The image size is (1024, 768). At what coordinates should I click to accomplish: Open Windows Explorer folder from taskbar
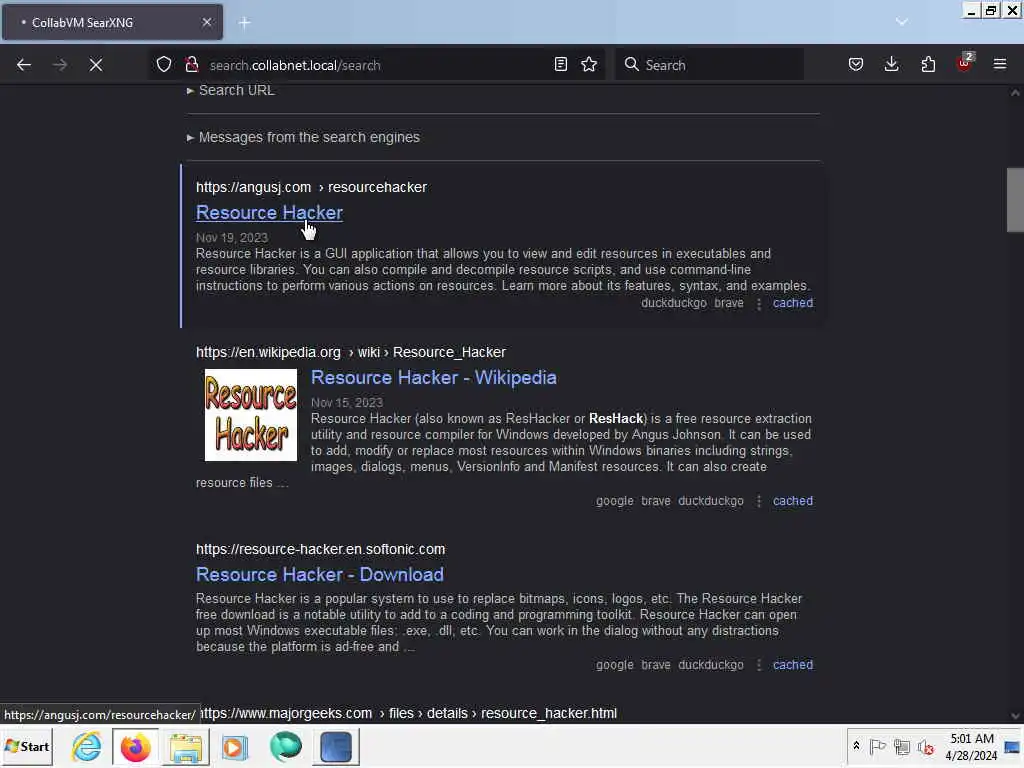(186, 747)
